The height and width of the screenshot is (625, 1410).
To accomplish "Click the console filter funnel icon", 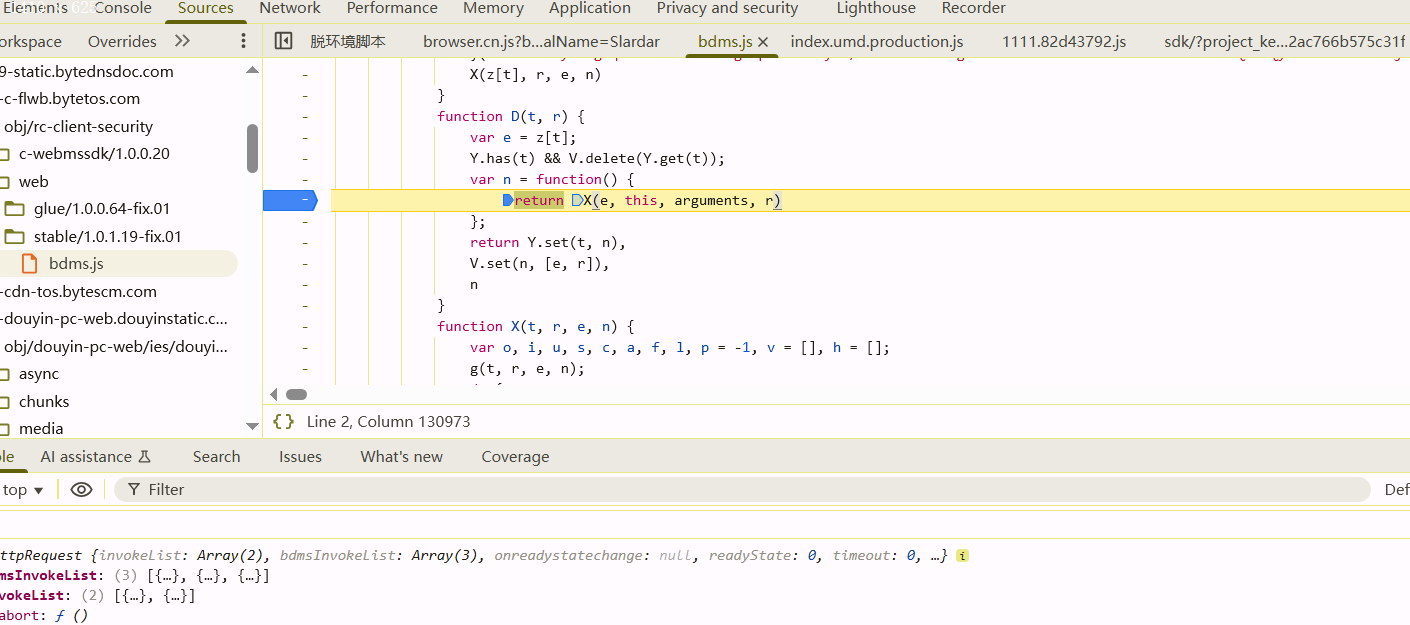I will tap(134, 489).
